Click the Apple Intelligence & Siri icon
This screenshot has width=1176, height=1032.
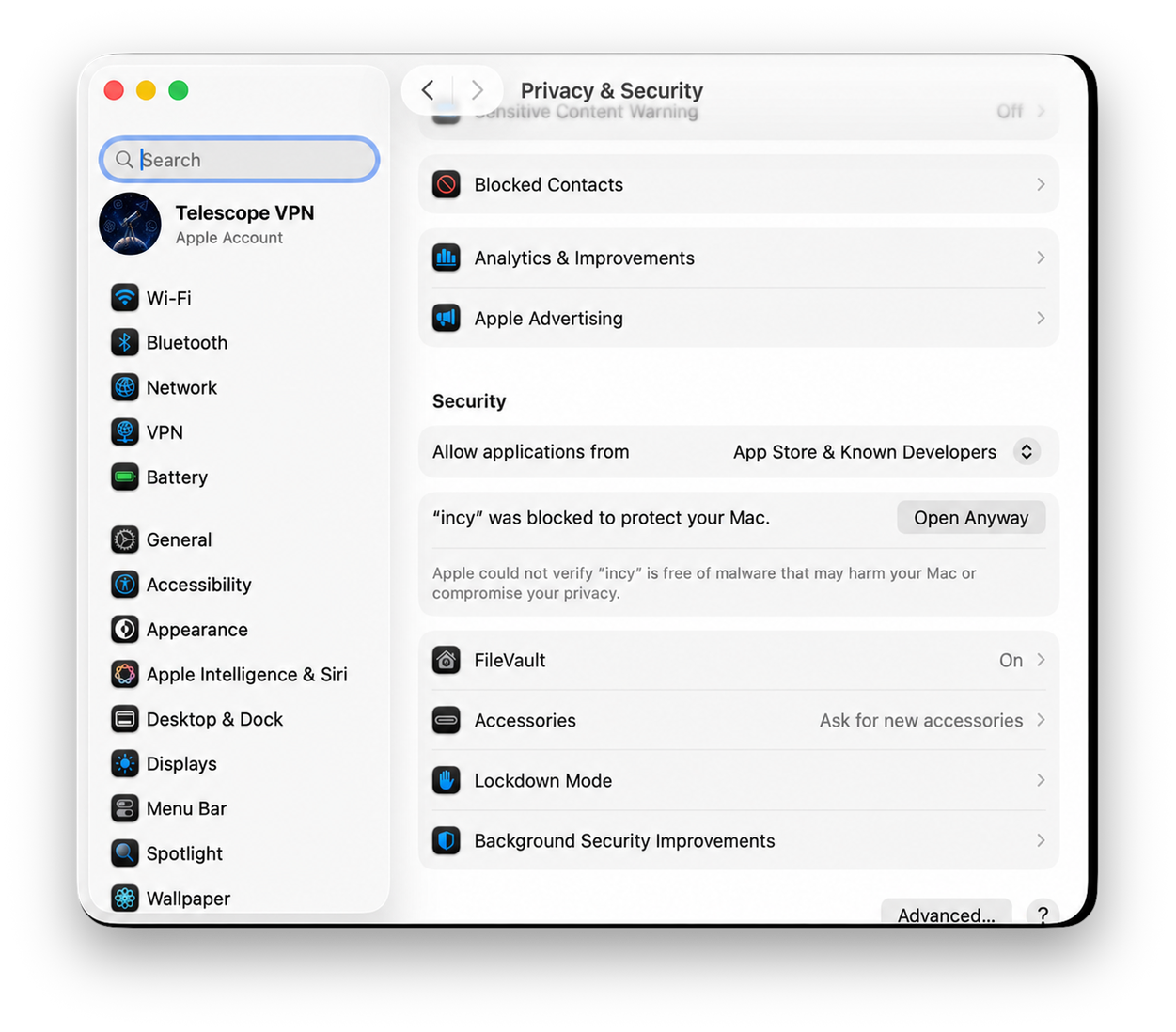[x=125, y=674]
